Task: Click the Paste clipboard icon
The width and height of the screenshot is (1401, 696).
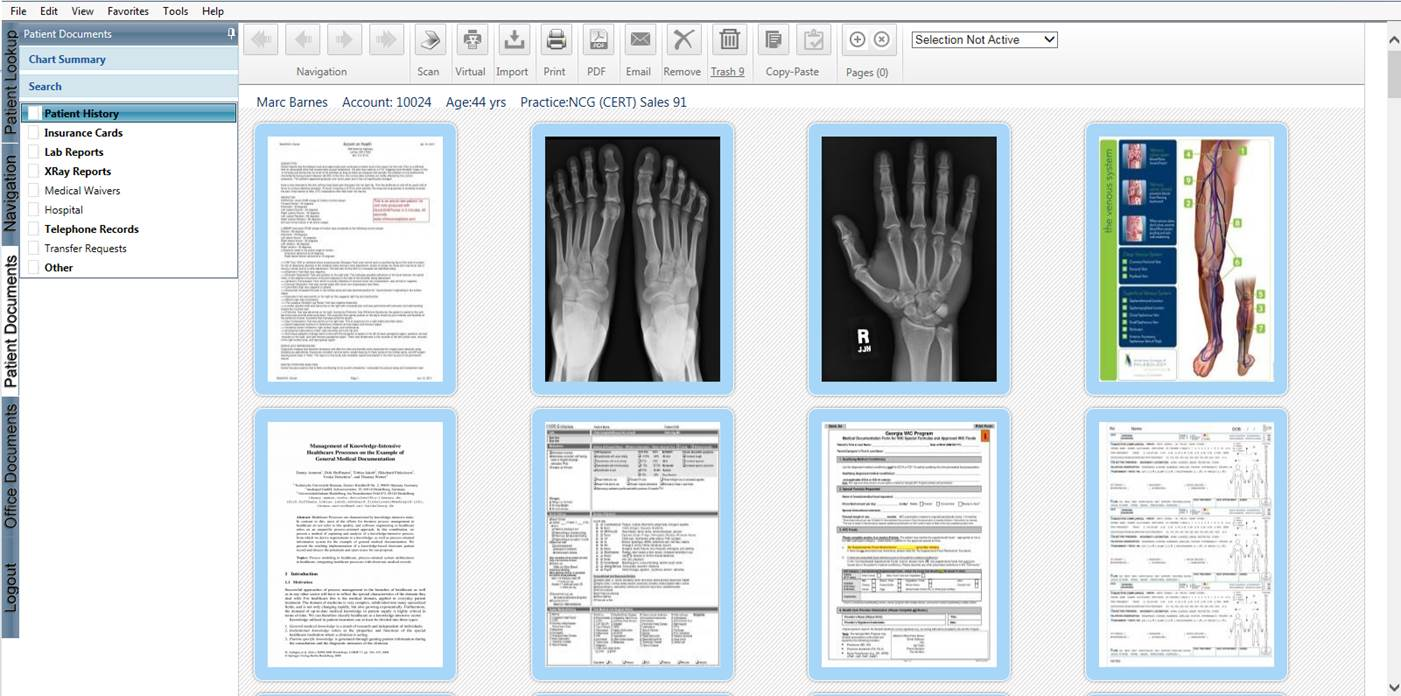Action: [x=814, y=40]
